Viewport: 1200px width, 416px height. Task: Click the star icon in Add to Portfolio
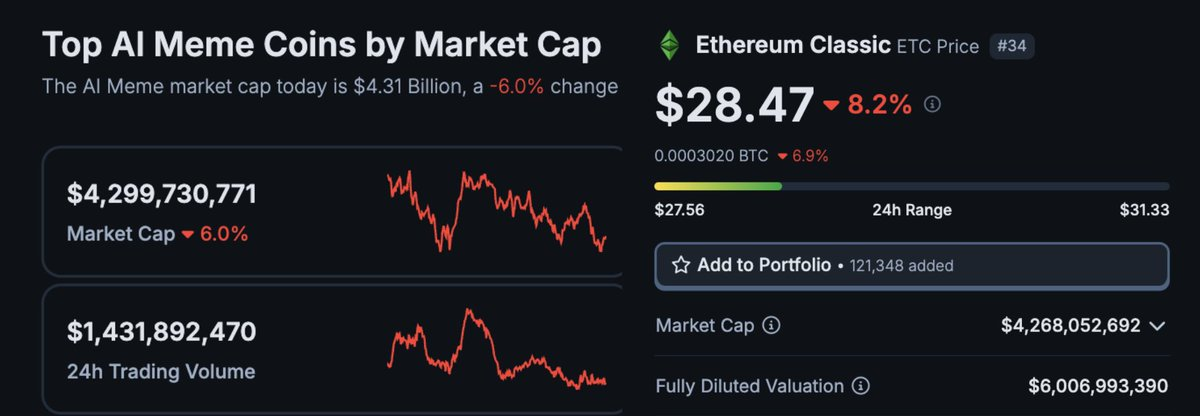[681, 266]
